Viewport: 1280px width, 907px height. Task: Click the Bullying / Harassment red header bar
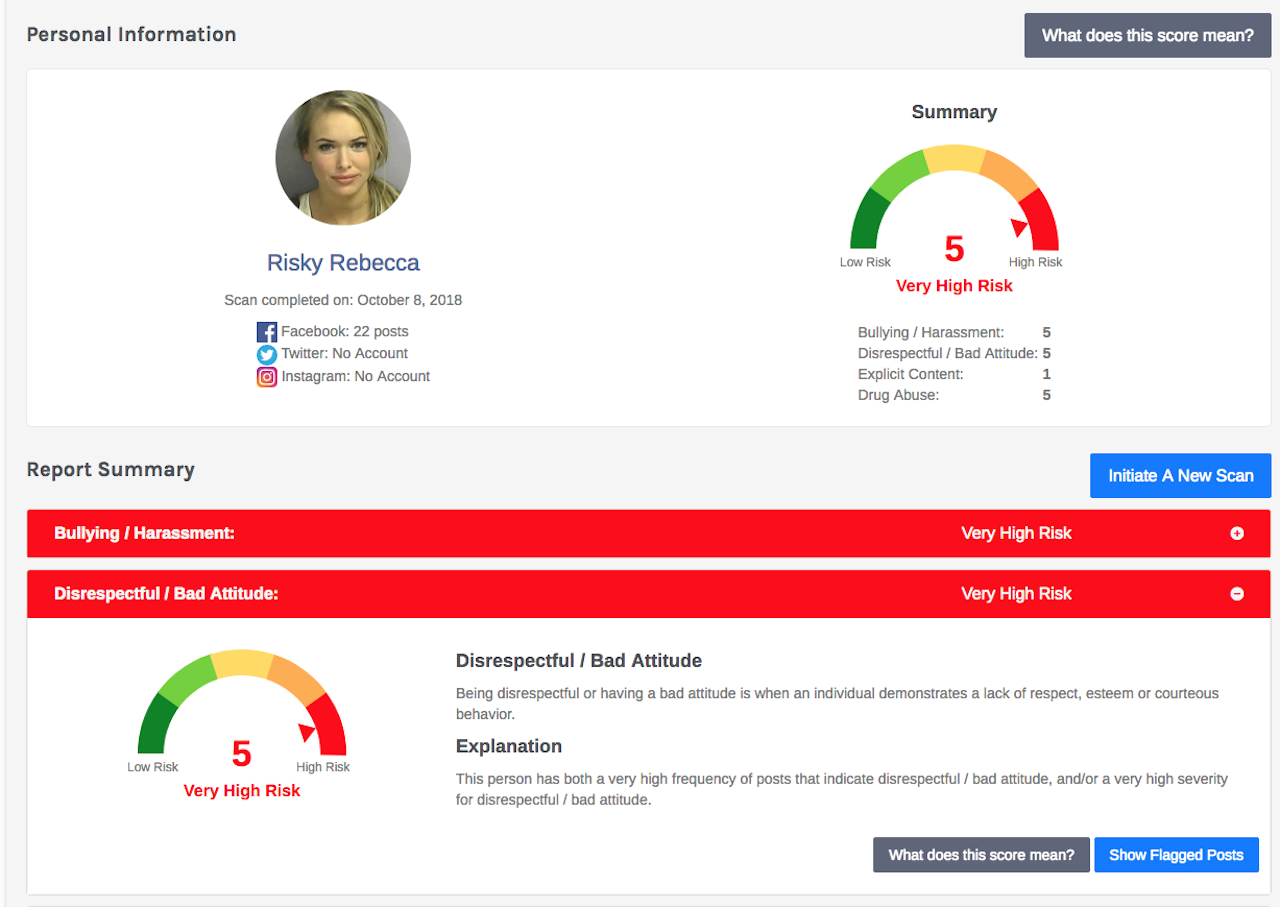click(600, 534)
